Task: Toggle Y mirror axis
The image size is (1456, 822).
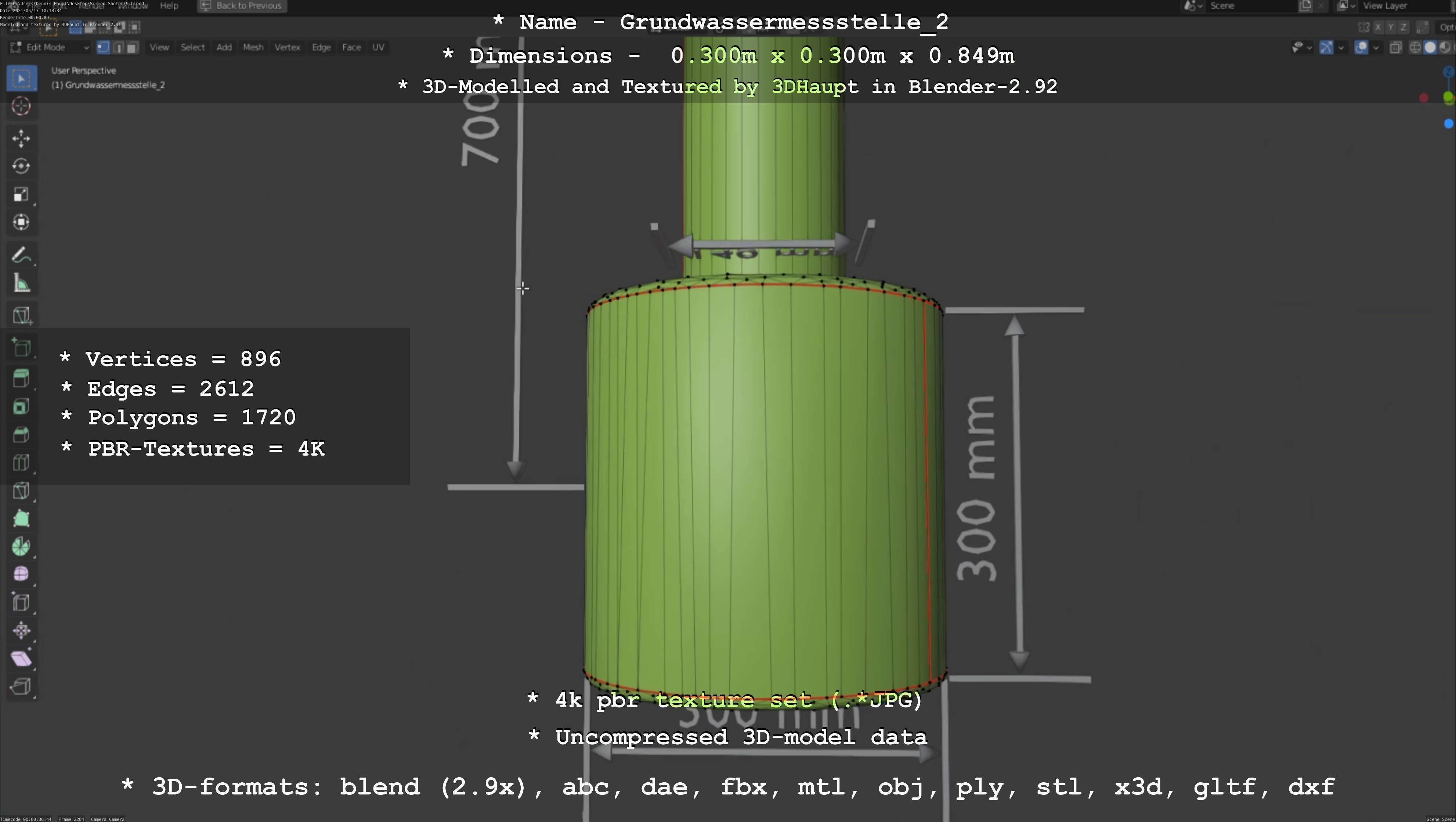Action: click(1390, 27)
